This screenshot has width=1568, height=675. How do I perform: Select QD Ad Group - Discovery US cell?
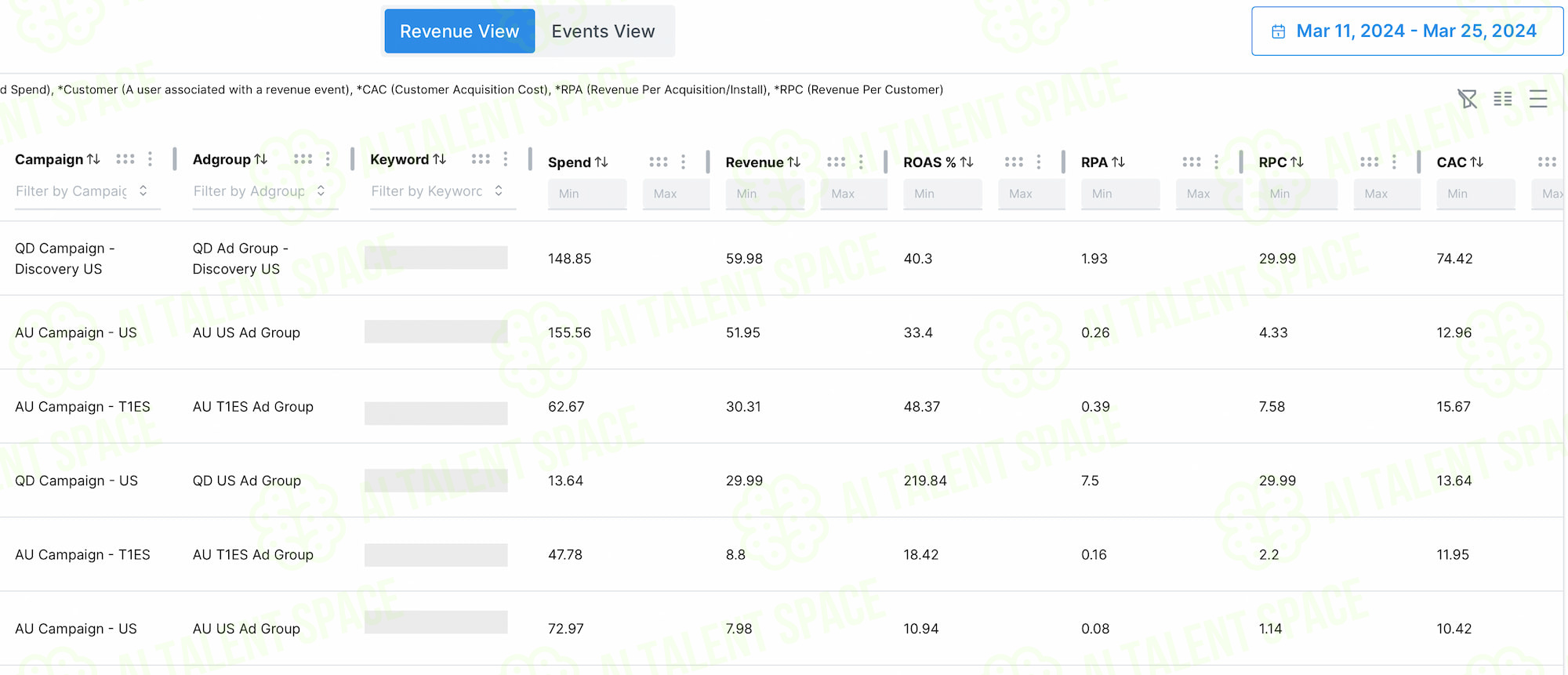click(x=241, y=259)
